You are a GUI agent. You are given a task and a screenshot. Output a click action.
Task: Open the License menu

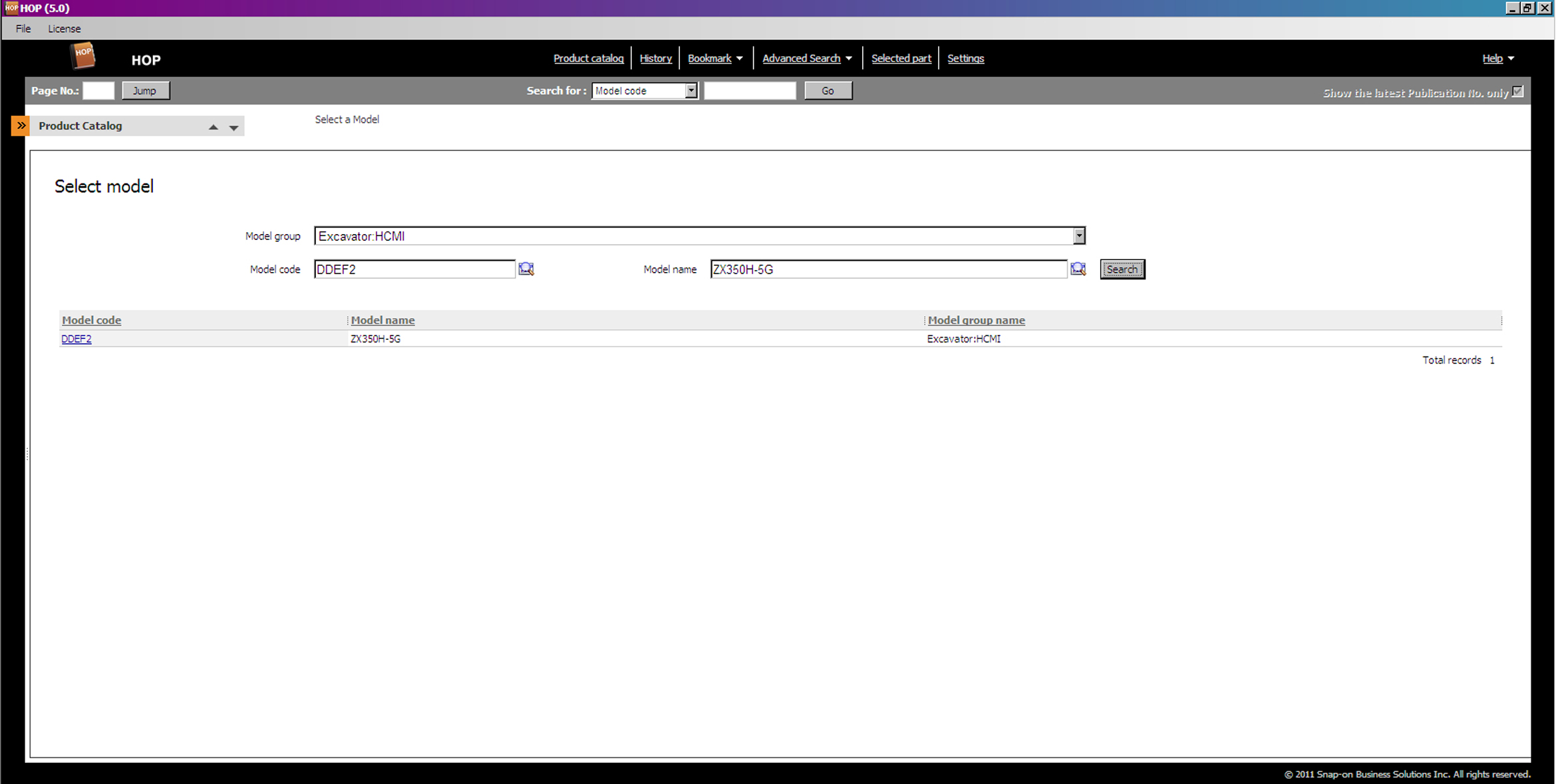pos(64,29)
